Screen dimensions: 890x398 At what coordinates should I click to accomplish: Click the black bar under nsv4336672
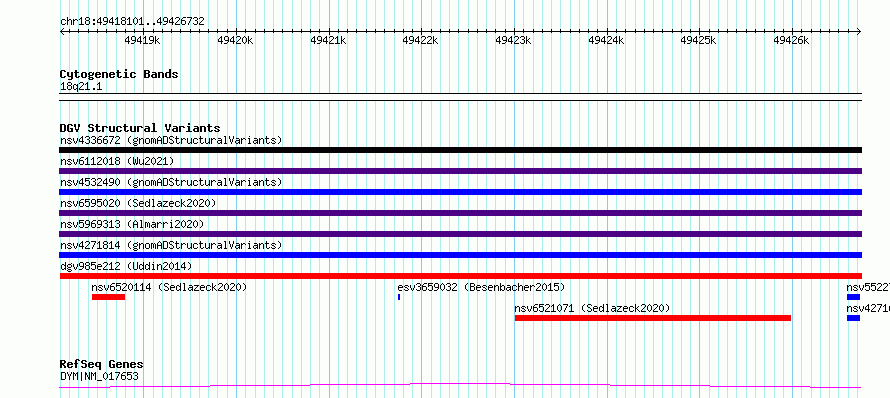click(x=460, y=150)
